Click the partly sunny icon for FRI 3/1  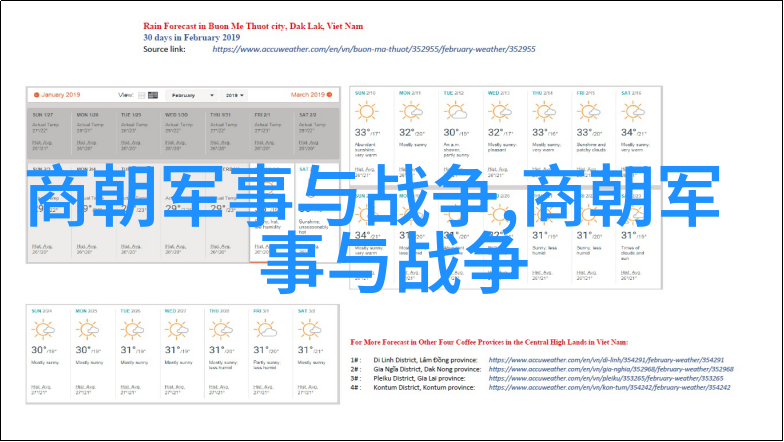(x=265, y=330)
